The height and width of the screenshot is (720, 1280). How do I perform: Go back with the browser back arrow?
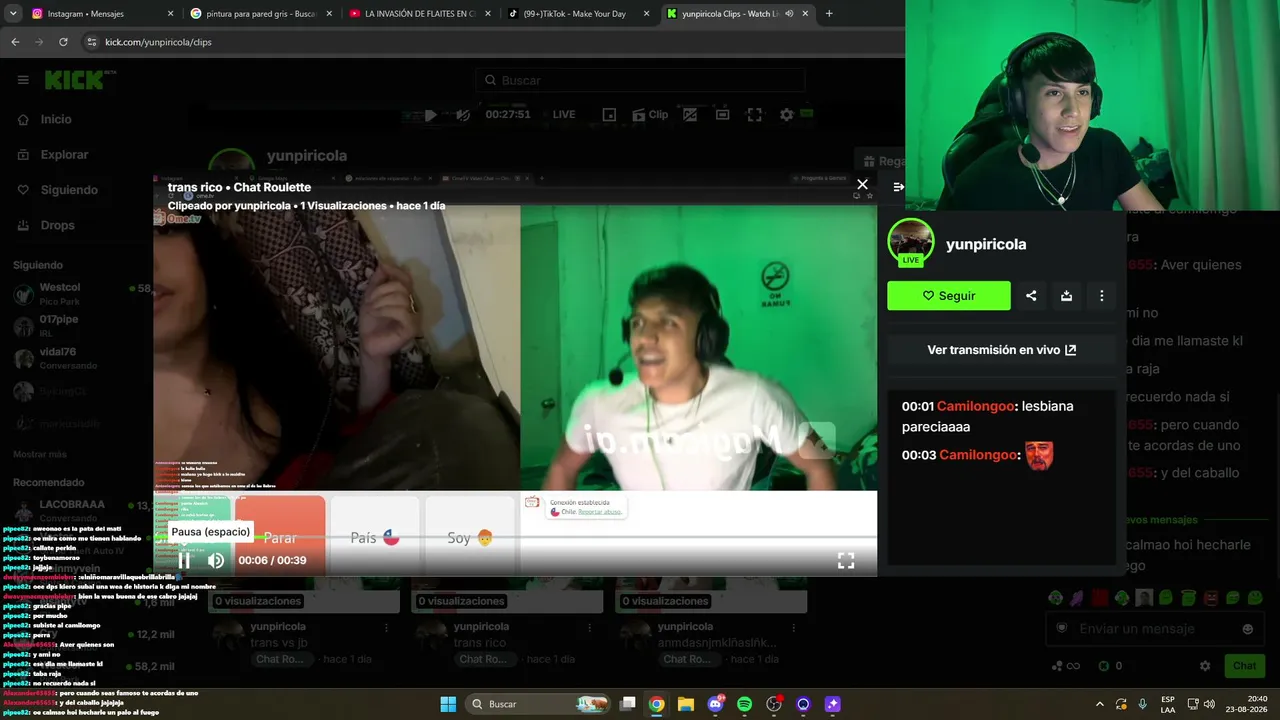coord(15,42)
